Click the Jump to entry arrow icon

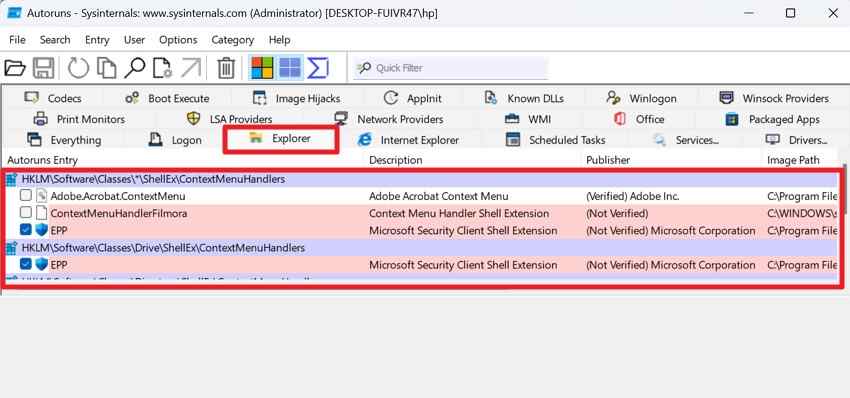tap(191, 68)
